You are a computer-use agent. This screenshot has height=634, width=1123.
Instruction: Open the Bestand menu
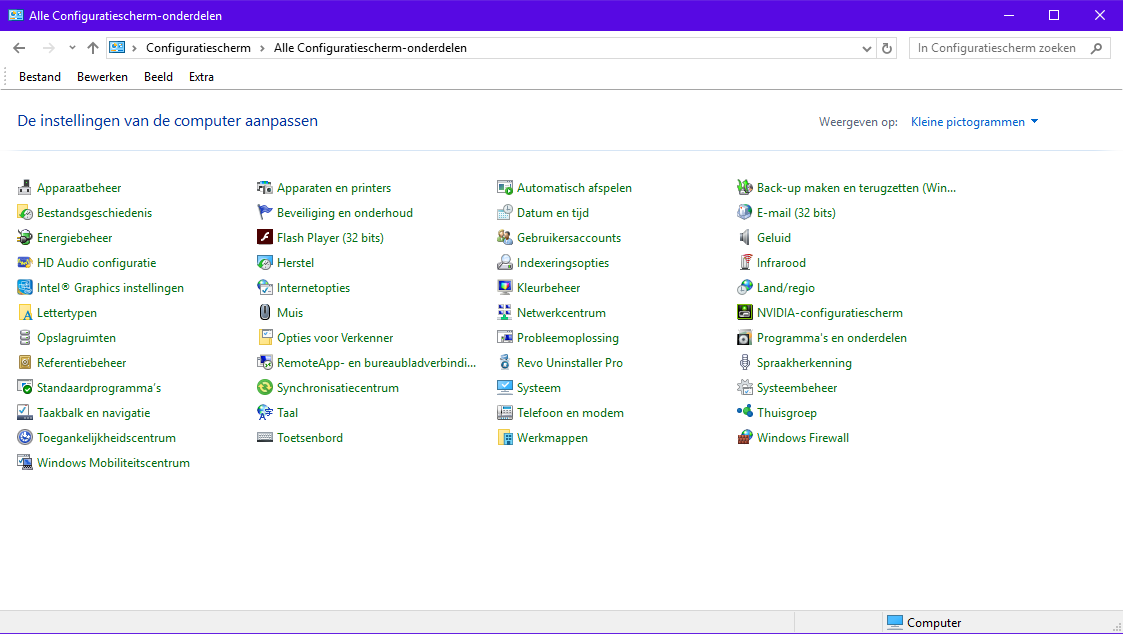pos(40,77)
